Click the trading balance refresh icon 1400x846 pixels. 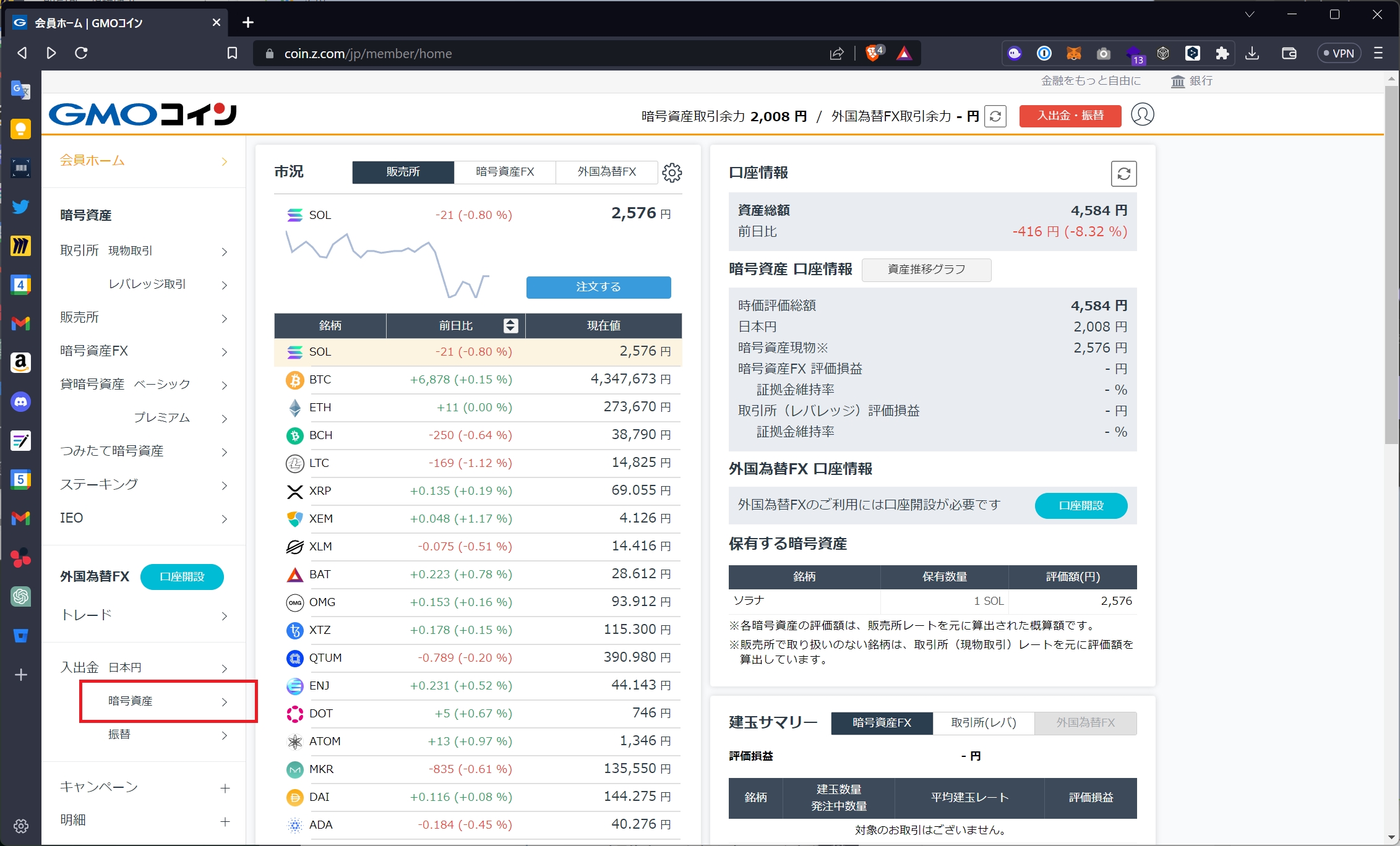(995, 116)
